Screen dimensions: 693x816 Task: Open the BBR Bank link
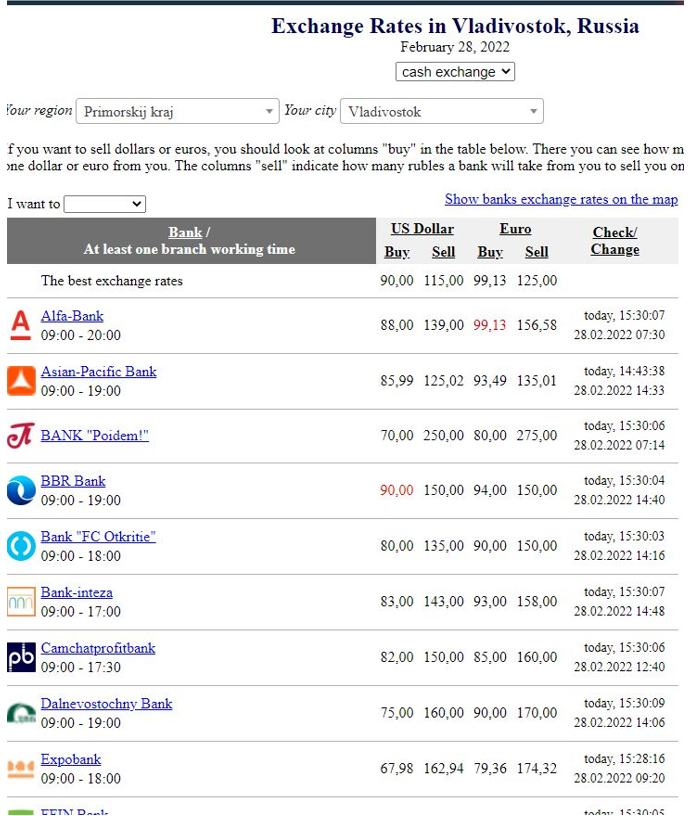pyautogui.click(x=73, y=481)
